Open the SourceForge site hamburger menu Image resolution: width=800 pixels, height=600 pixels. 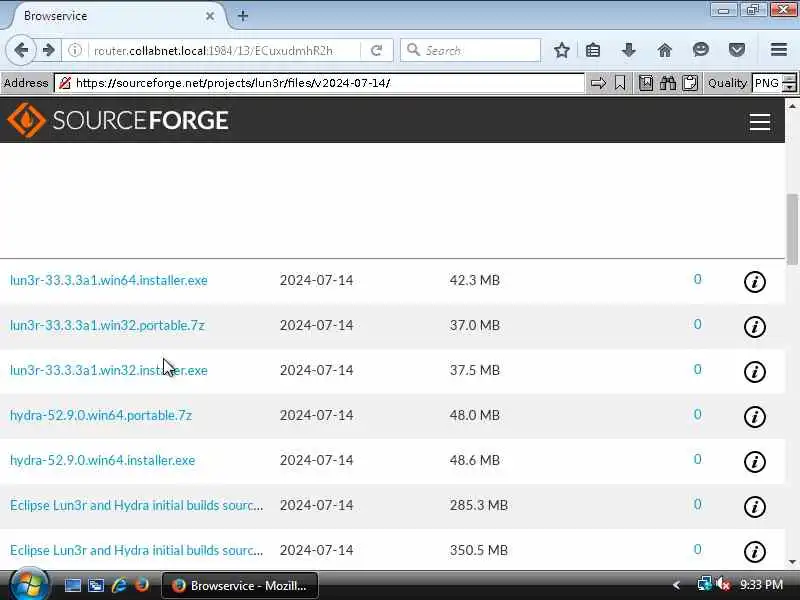pyautogui.click(x=760, y=122)
